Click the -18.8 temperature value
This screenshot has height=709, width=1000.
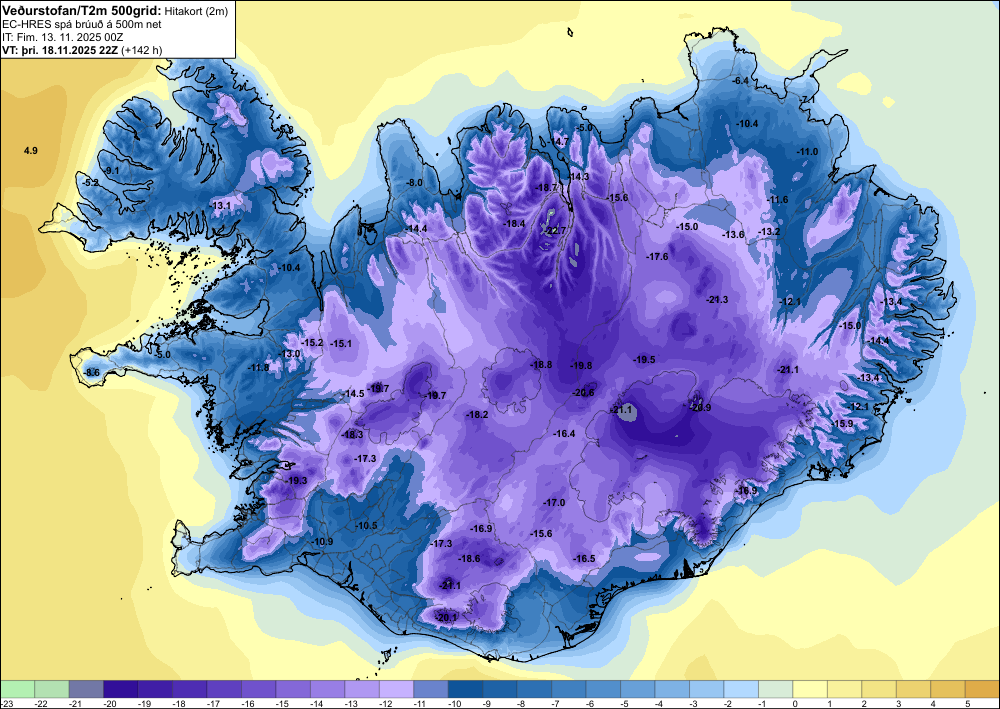point(541,365)
